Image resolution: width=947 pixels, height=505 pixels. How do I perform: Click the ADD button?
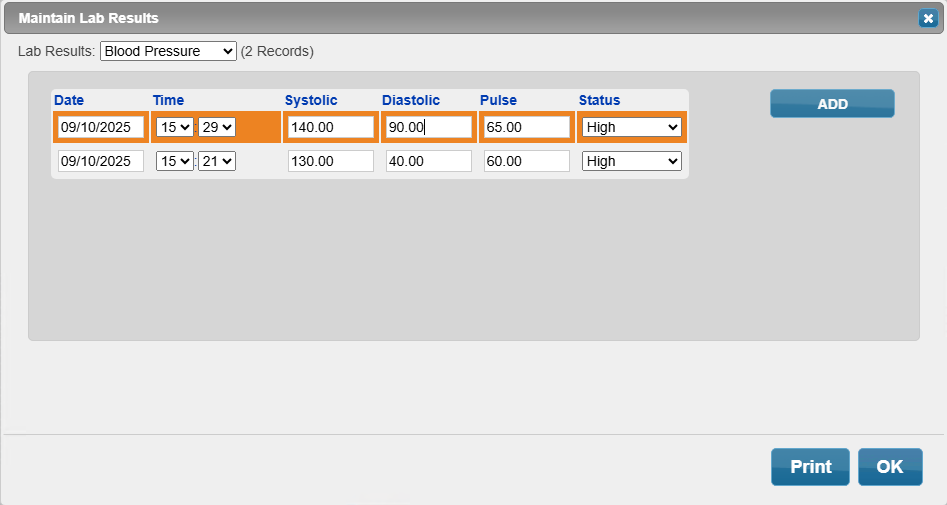click(832, 104)
